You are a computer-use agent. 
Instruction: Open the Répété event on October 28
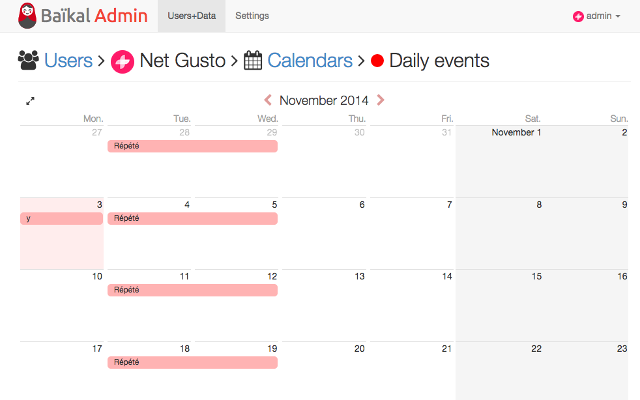pos(193,146)
